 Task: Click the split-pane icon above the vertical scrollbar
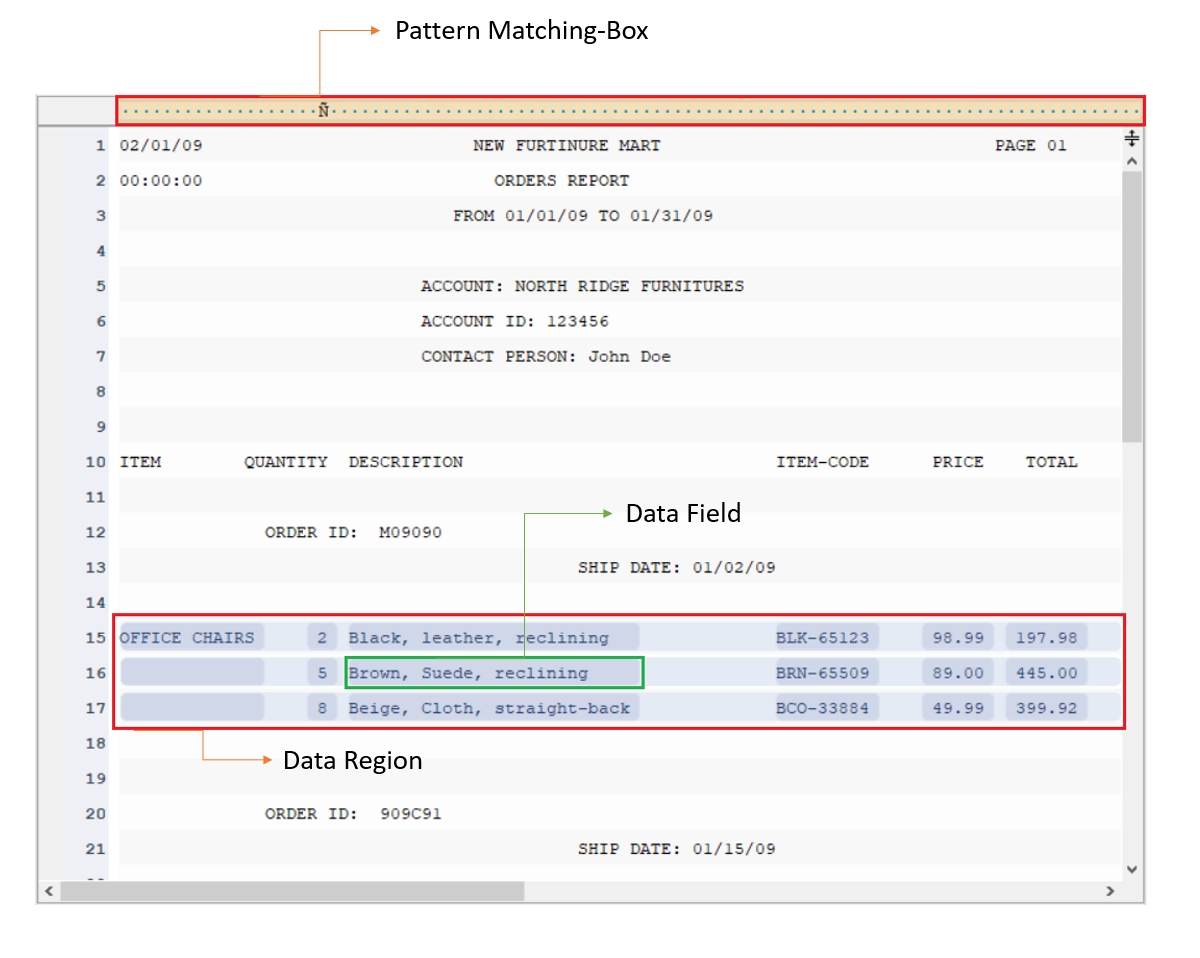pos(1132,138)
